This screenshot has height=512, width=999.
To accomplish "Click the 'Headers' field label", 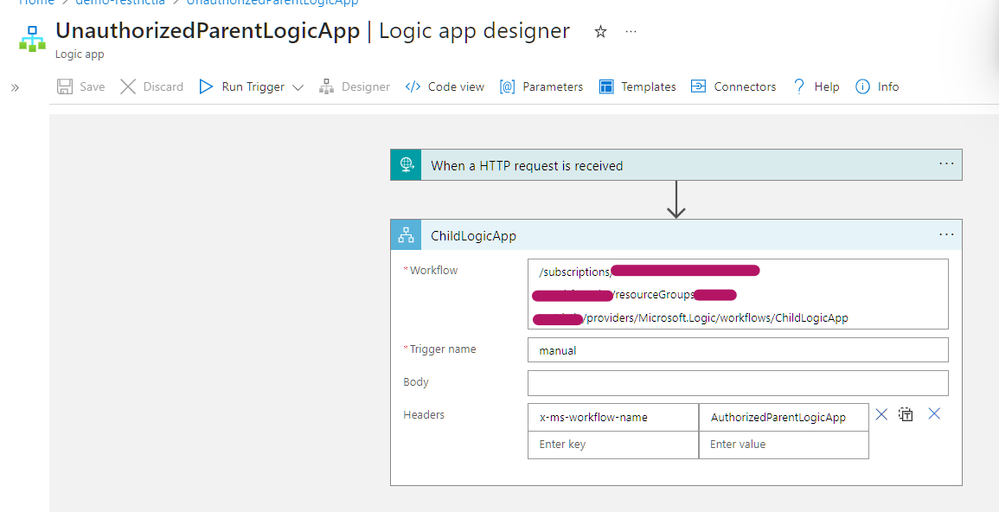I will point(424,415).
